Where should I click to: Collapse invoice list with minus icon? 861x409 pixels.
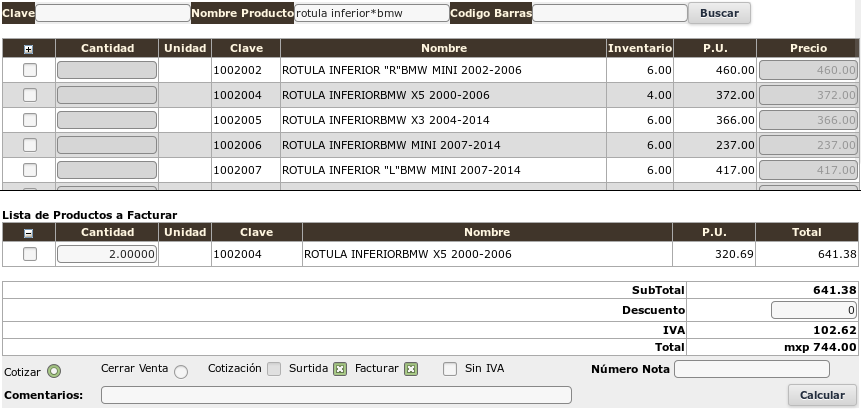coord(29,233)
